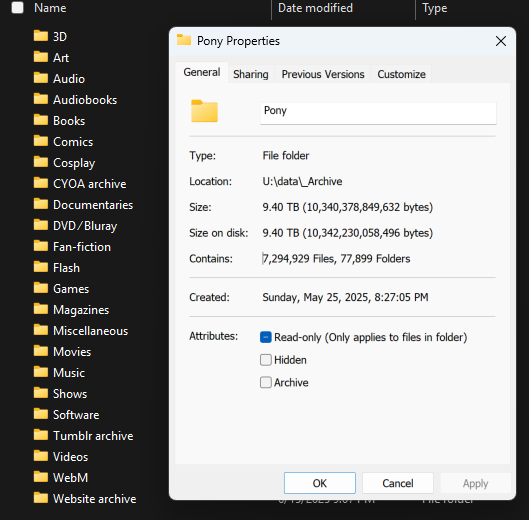Click the Miscellaneous folder name text
The height and width of the screenshot is (520, 529).
90,331
